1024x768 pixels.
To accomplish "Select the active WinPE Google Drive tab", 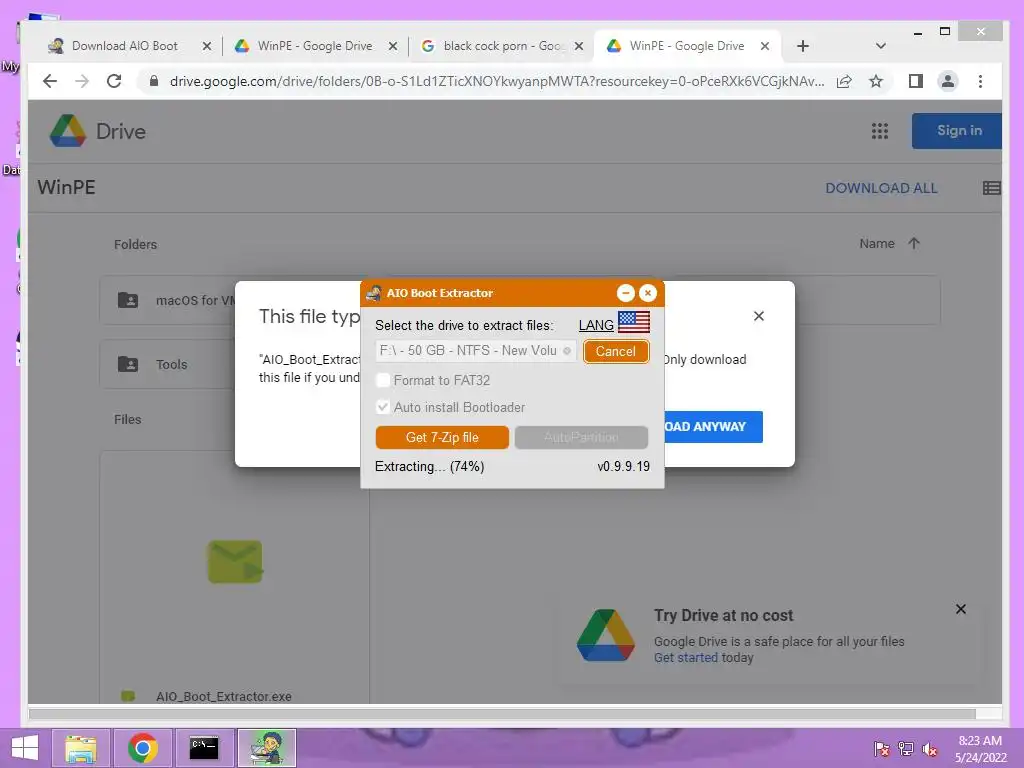I will tap(686, 46).
